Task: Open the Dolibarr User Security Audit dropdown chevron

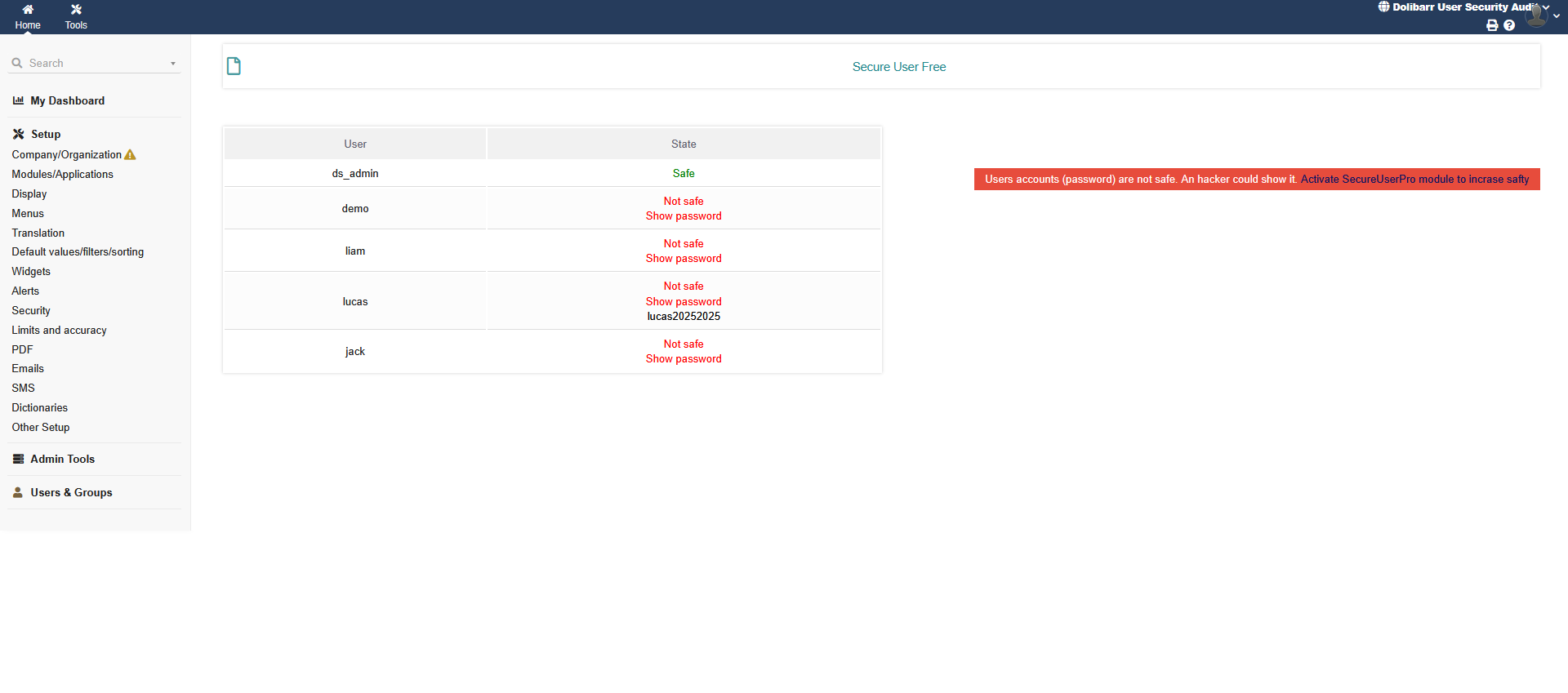Action: [1546, 7]
